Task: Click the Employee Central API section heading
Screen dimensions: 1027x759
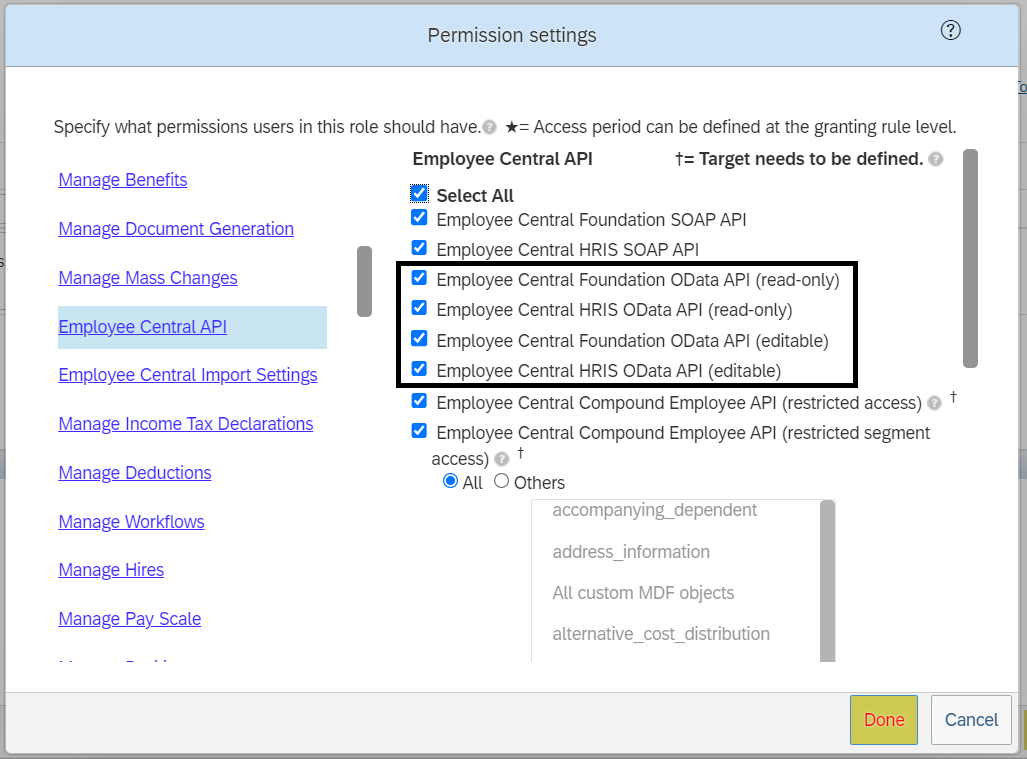Action: (x=502, y=159)
